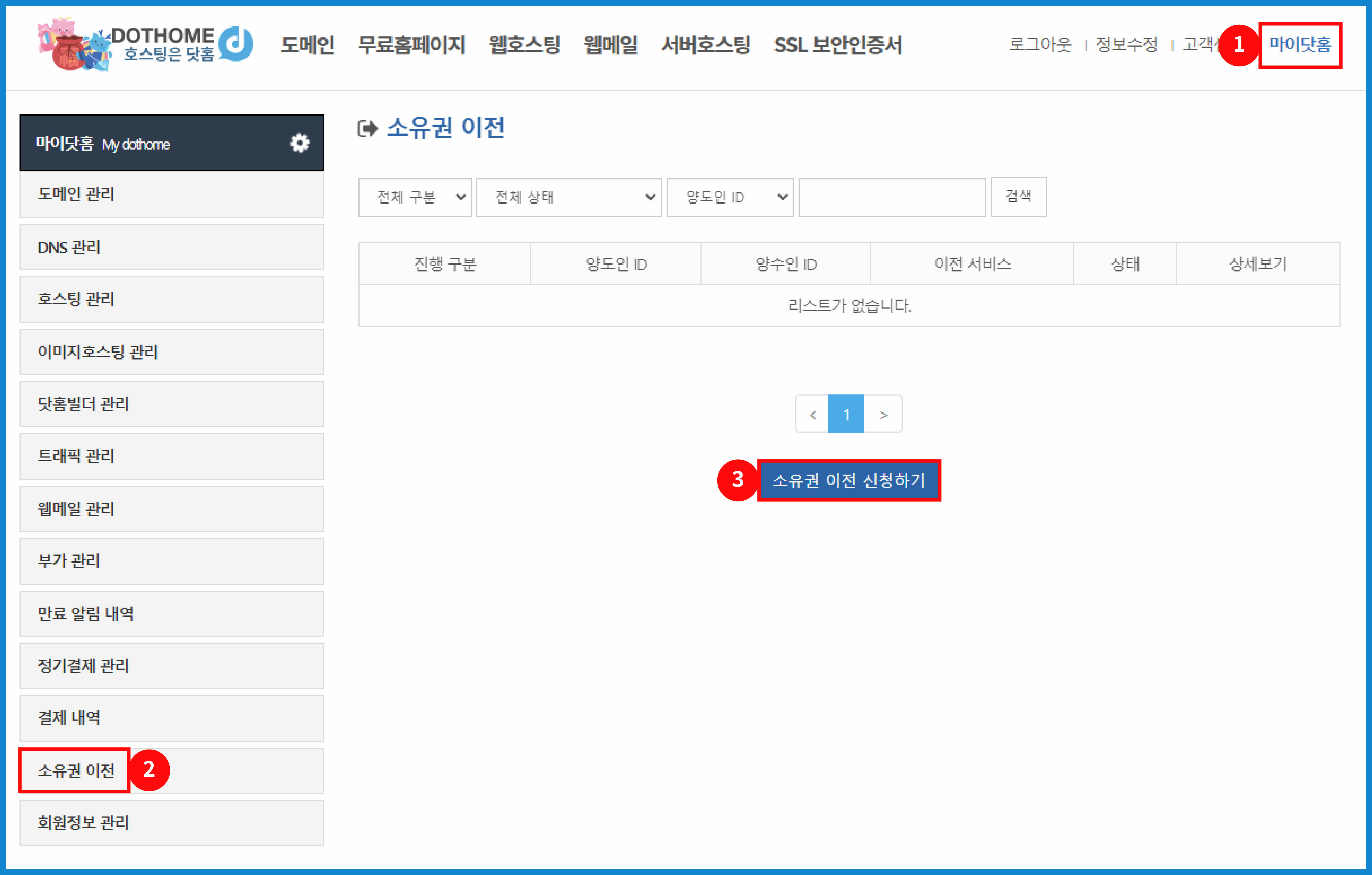Select 소유권 이전 in the sidebar
Viewport: 1372px width, 875px height.
click(76, 770)
